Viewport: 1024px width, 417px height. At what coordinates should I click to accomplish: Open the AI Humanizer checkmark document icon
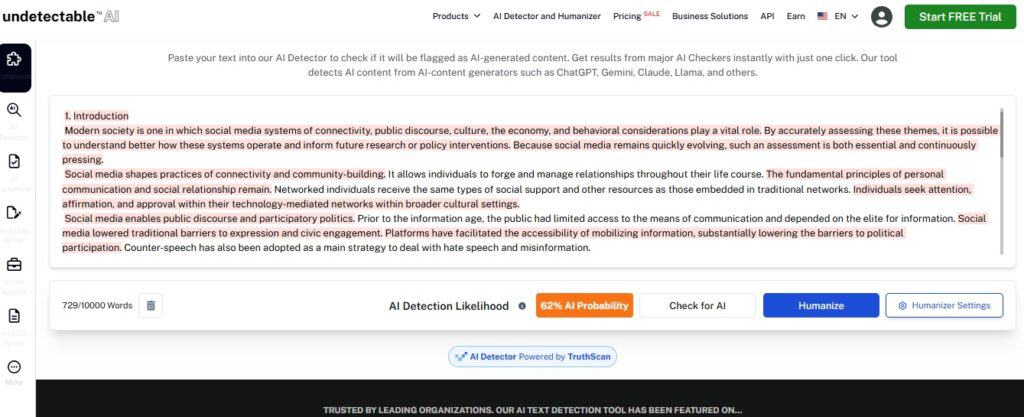[14, 161]
